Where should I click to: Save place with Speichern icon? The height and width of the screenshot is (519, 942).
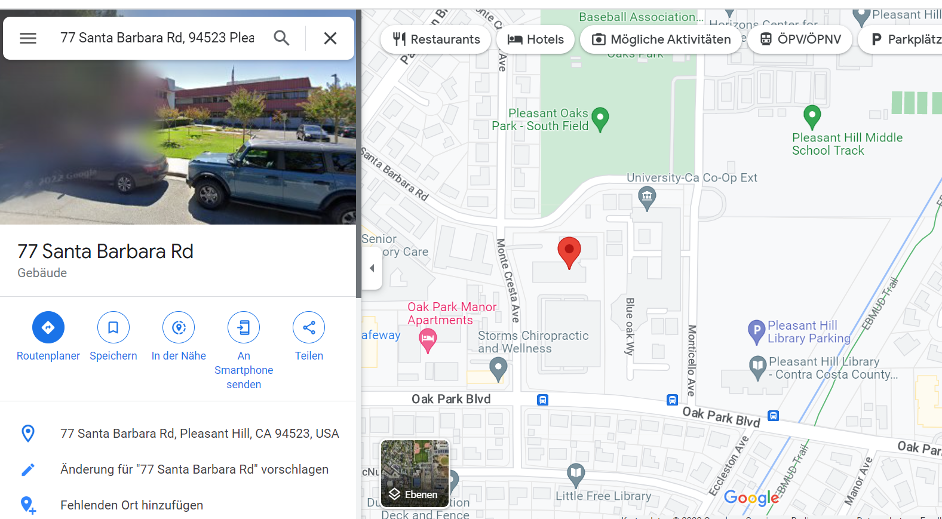coord(113,327)
